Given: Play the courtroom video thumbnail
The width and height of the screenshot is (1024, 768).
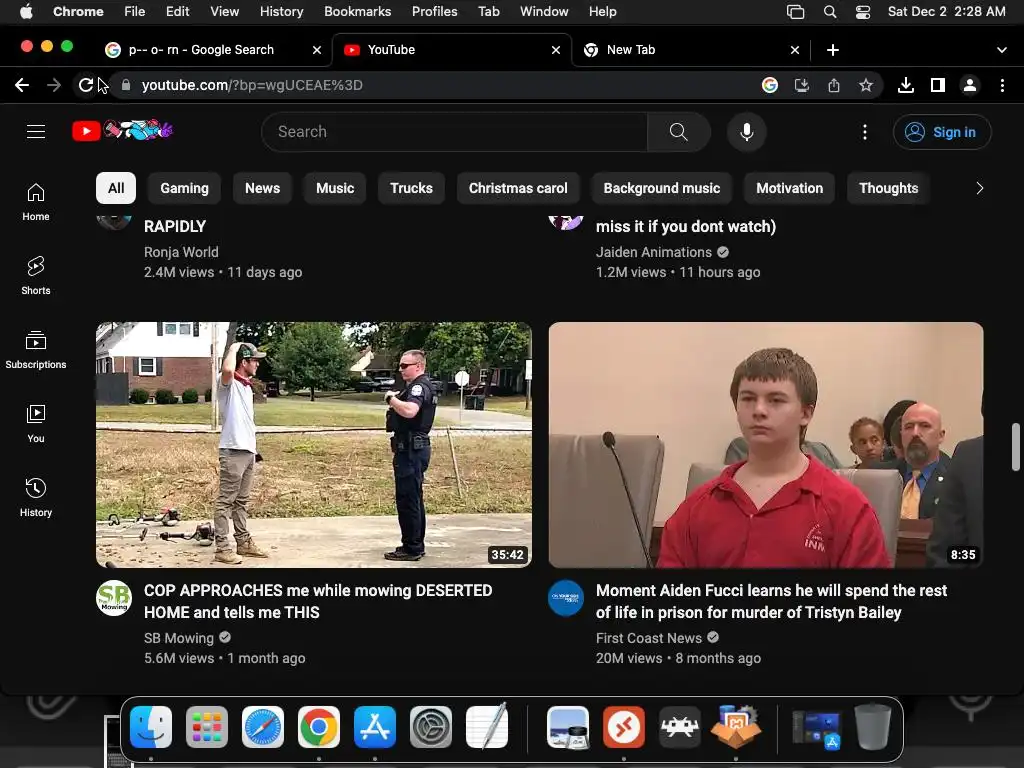Looking at the screenshot, I should tap(766, 445).
